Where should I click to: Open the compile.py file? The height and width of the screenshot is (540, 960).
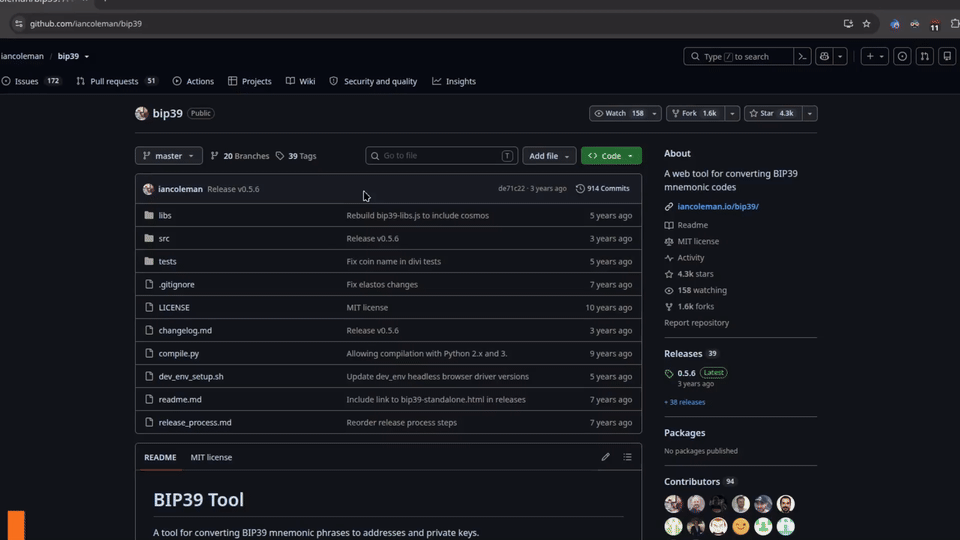179,353
